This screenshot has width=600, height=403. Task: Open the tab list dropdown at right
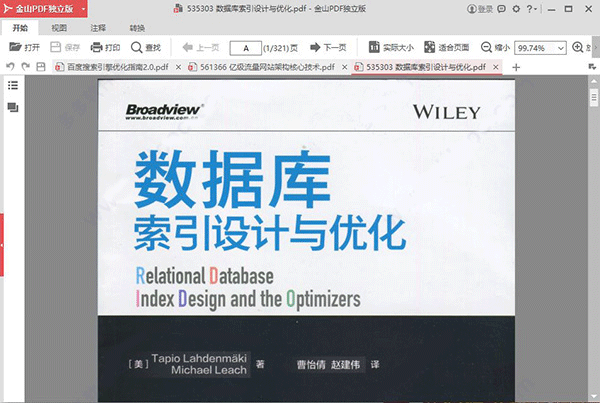pyautogui.click(x=592, y=67)
